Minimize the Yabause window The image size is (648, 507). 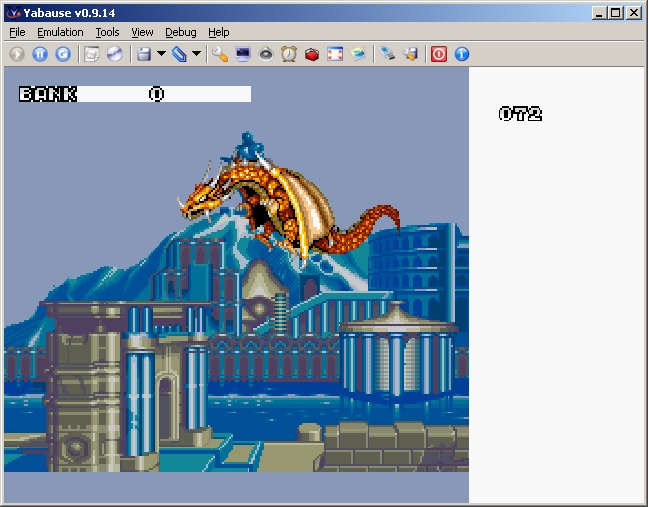599,13
